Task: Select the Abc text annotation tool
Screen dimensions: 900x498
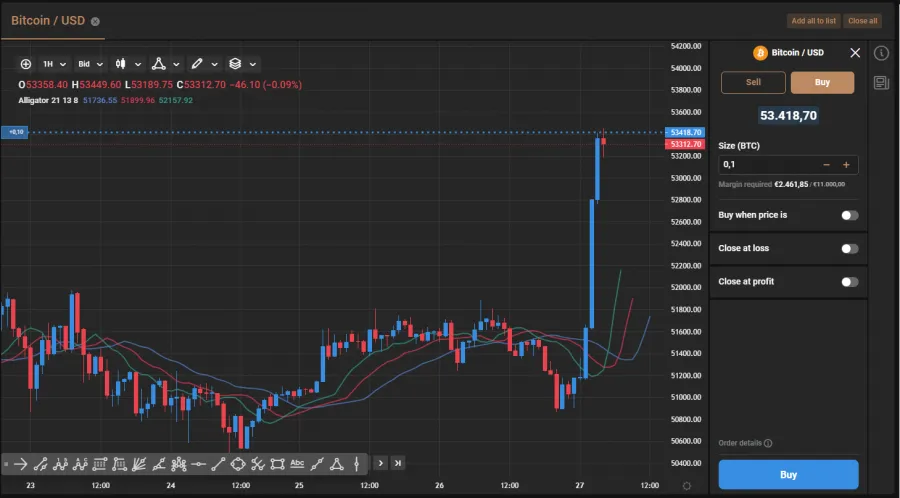Action: tap(297, 463)
